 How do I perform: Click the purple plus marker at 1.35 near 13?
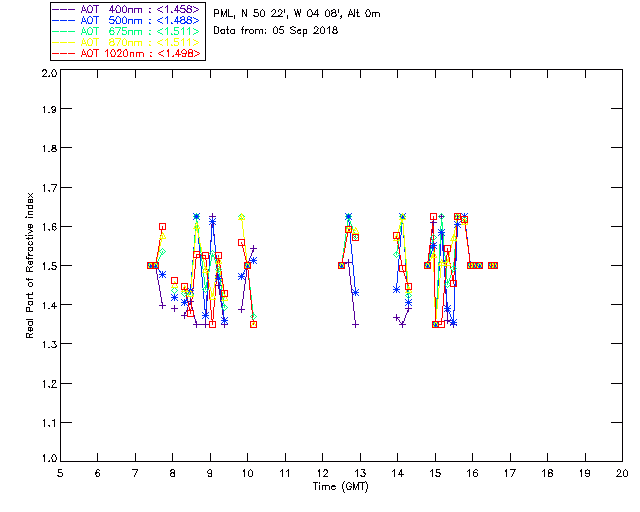(355, 324)
